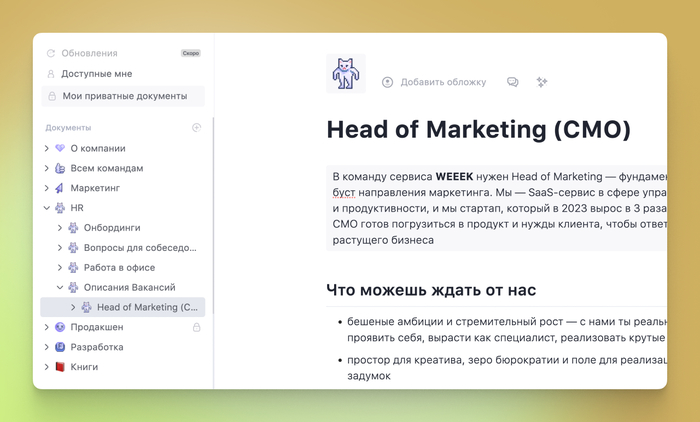Click the AI sparkles icon
The image size is (700, 422).
542,82
